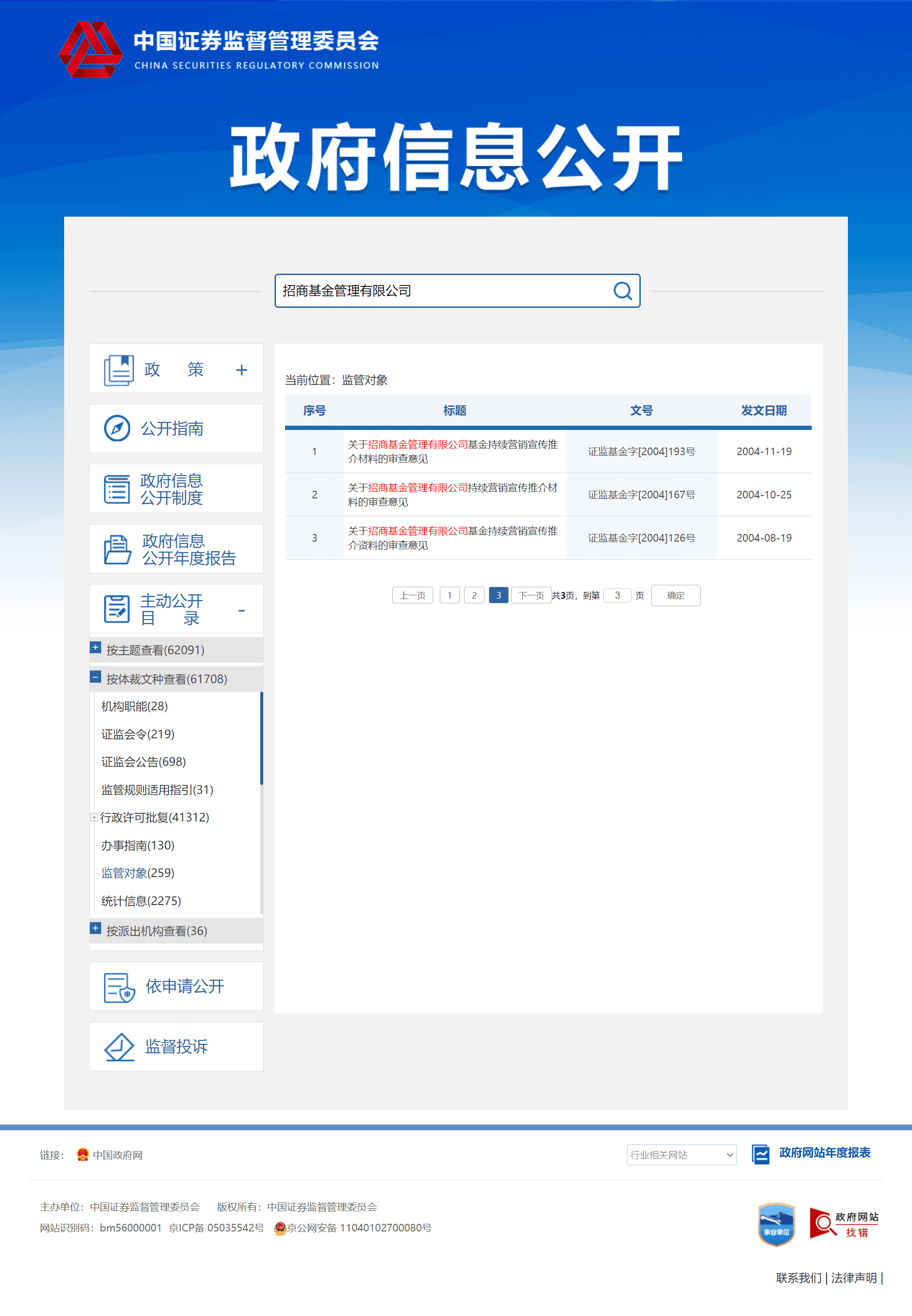Open result 3 证监基金字[2004]126号 title link
The height and width of the screenshot is (1316, 912).
(x=453, y=538)
